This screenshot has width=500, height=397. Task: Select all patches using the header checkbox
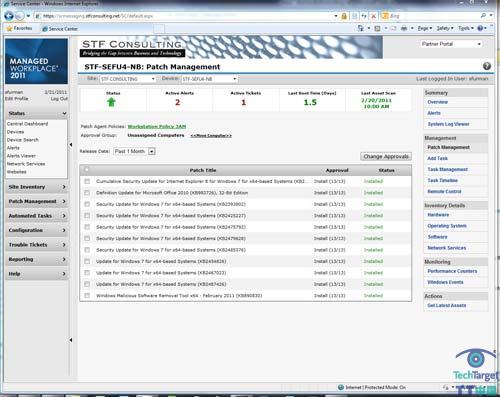pyautogui.click(x=87, y=170)
